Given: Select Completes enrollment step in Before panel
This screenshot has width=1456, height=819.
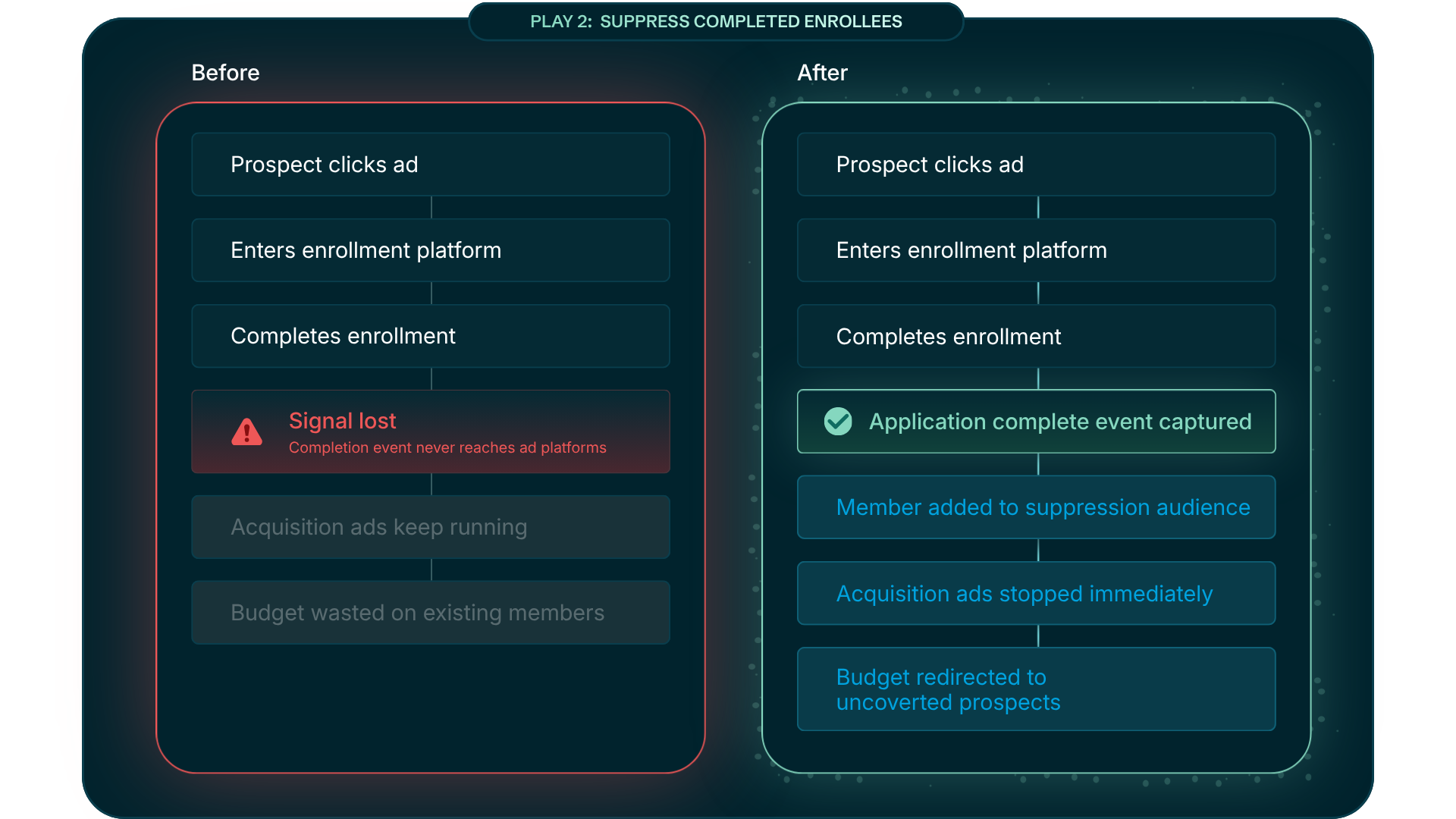Looking at the screenshot, I should pos(430,336).
